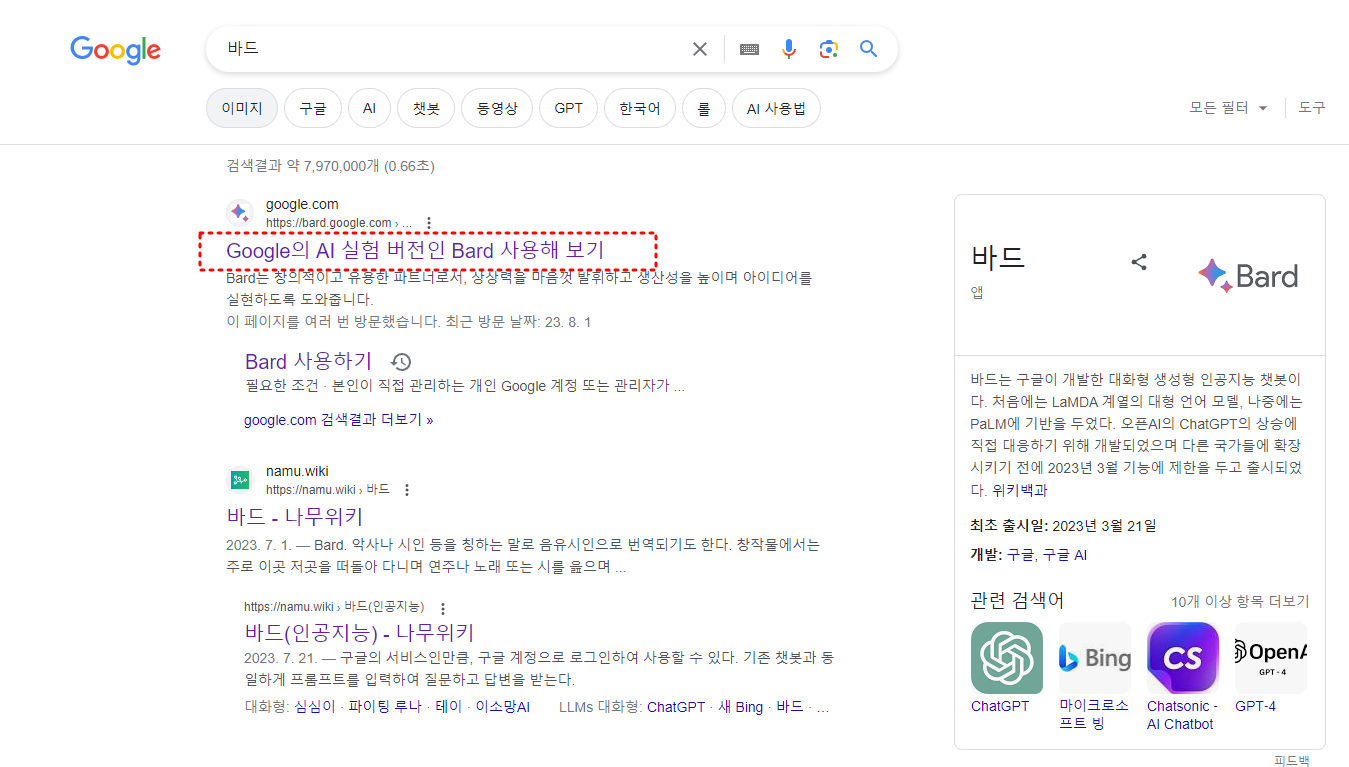Open 바드 - 나무위키 result

295,517
